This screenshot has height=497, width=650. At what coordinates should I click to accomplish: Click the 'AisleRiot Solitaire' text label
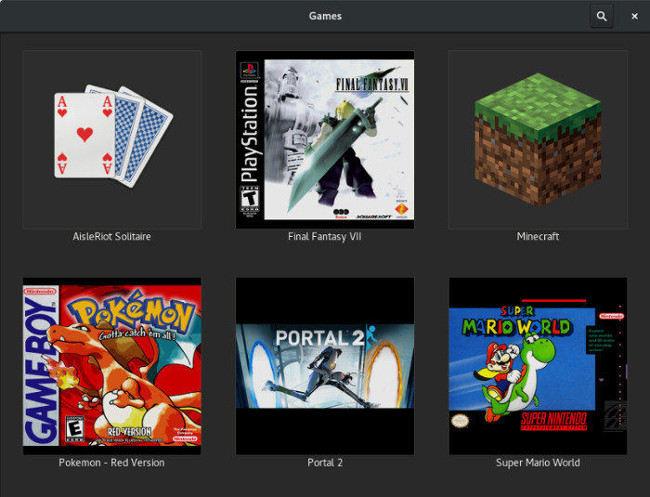112,237
